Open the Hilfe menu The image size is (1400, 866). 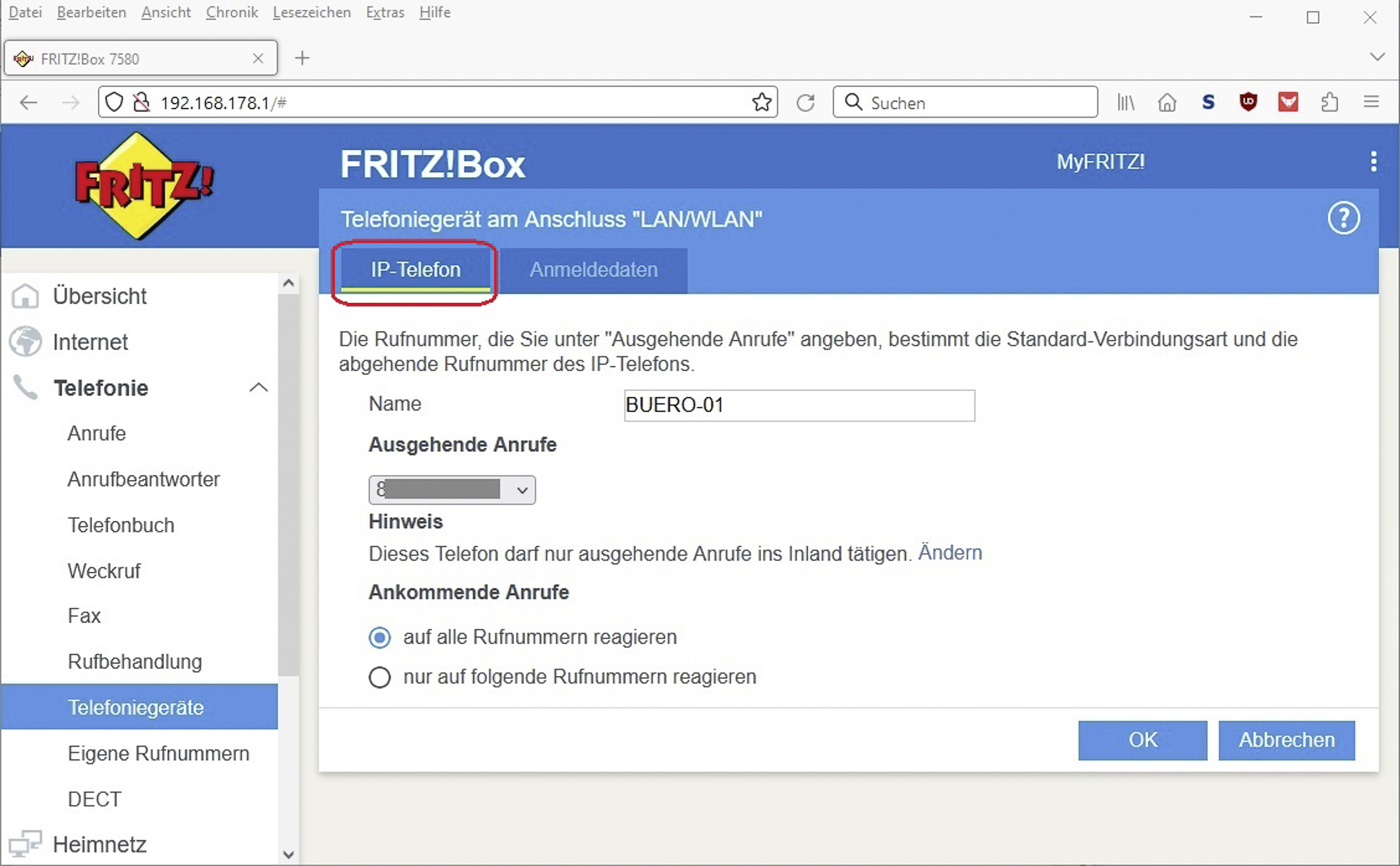click(435, 12)
